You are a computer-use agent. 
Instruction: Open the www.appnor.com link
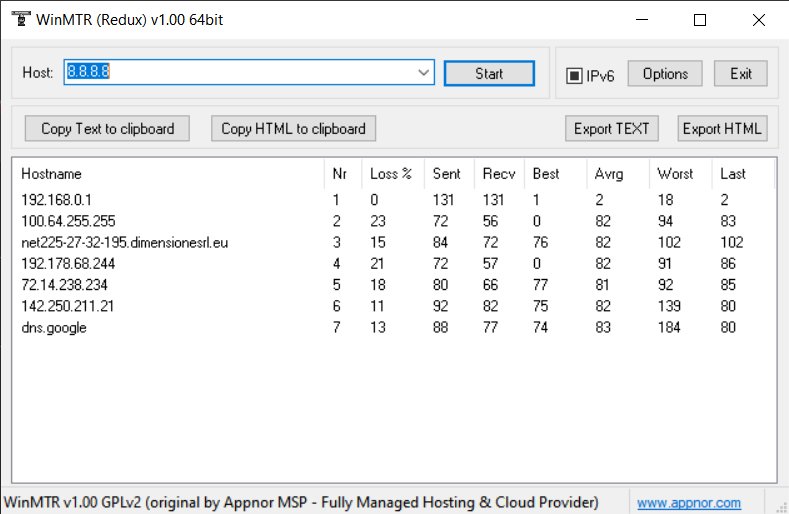(x=689, y=503)
